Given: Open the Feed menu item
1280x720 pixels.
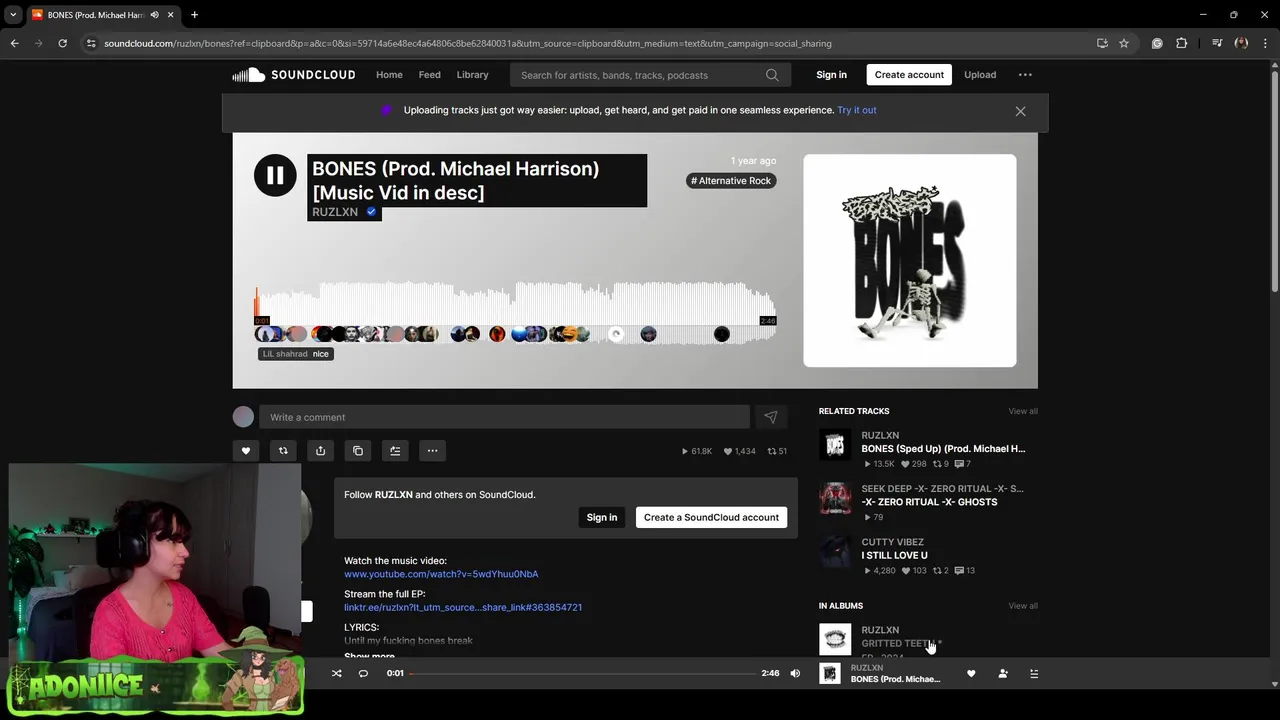Looking at the screenshot, I should click(430, 75).
